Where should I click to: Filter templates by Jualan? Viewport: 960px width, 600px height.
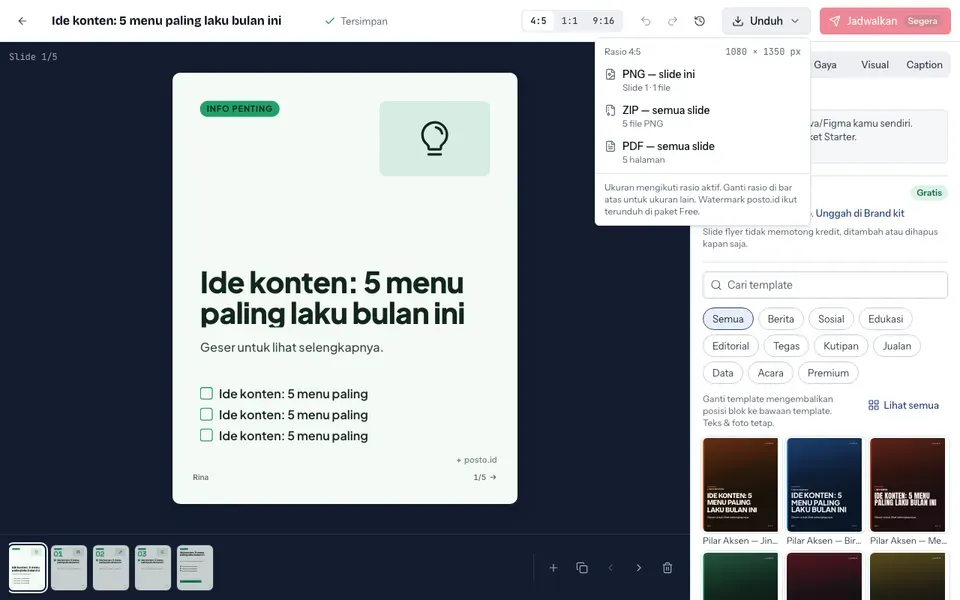(x=897, y=346)
